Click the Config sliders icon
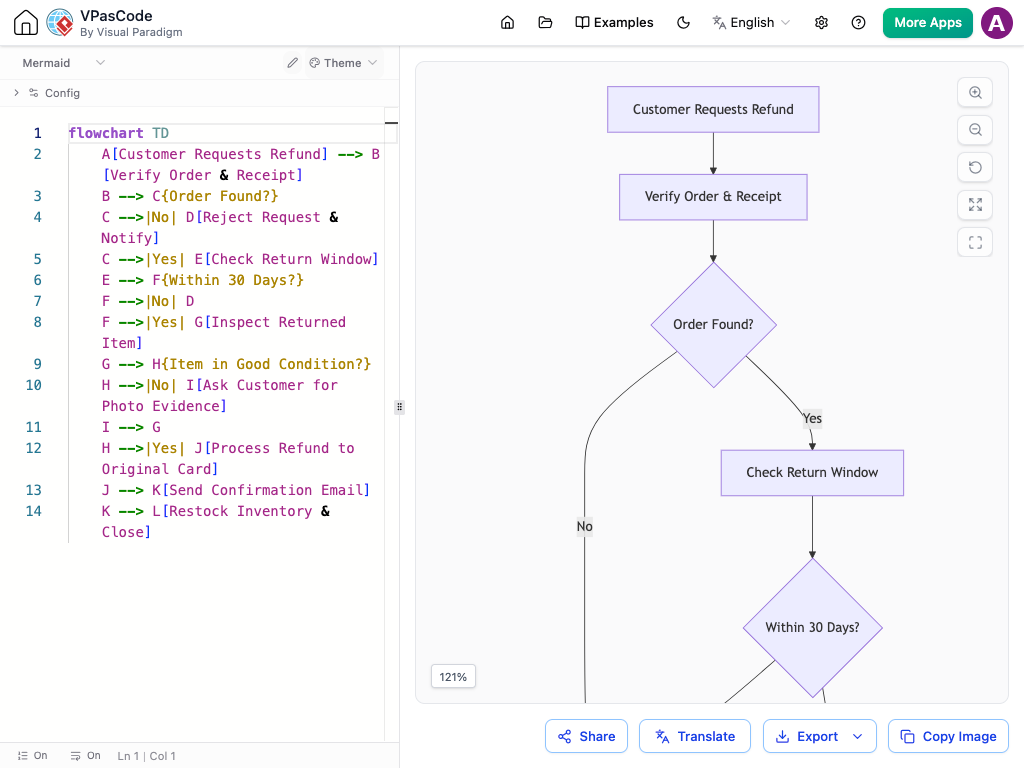The height and width of the screenshot is (768, 1024). 33,93
